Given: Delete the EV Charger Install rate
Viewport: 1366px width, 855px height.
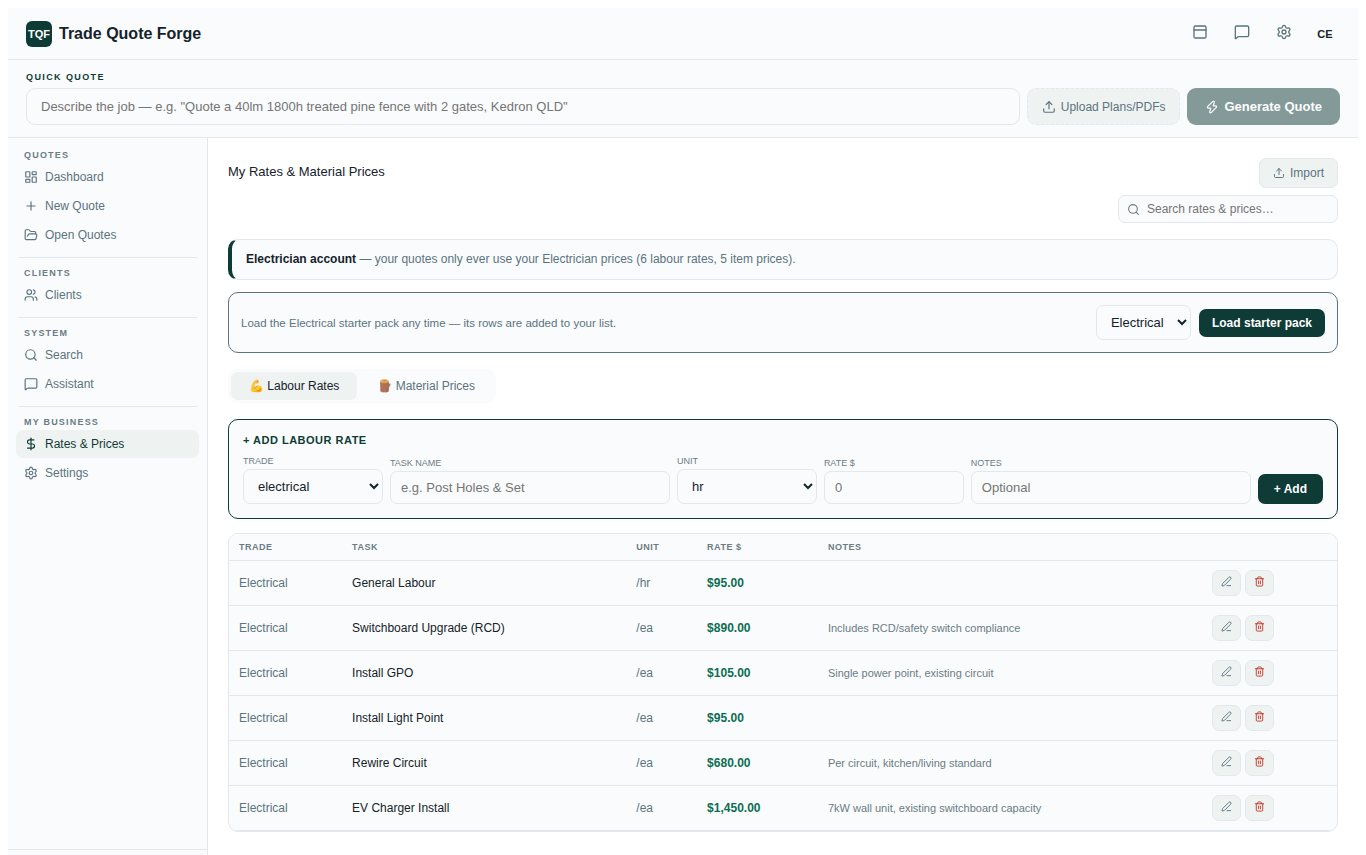Looking at the screenshot, I should [x=1259, y=808].
